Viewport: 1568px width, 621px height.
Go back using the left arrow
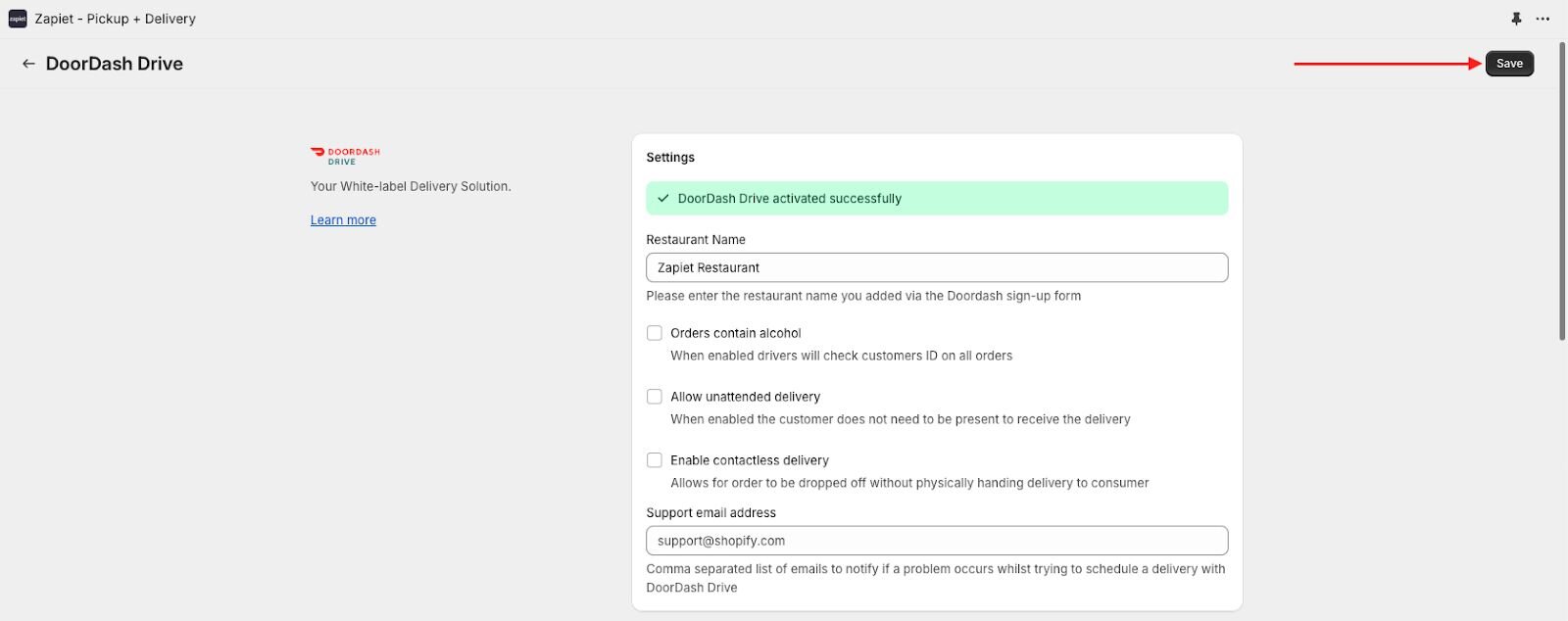[x=28, y=64]
